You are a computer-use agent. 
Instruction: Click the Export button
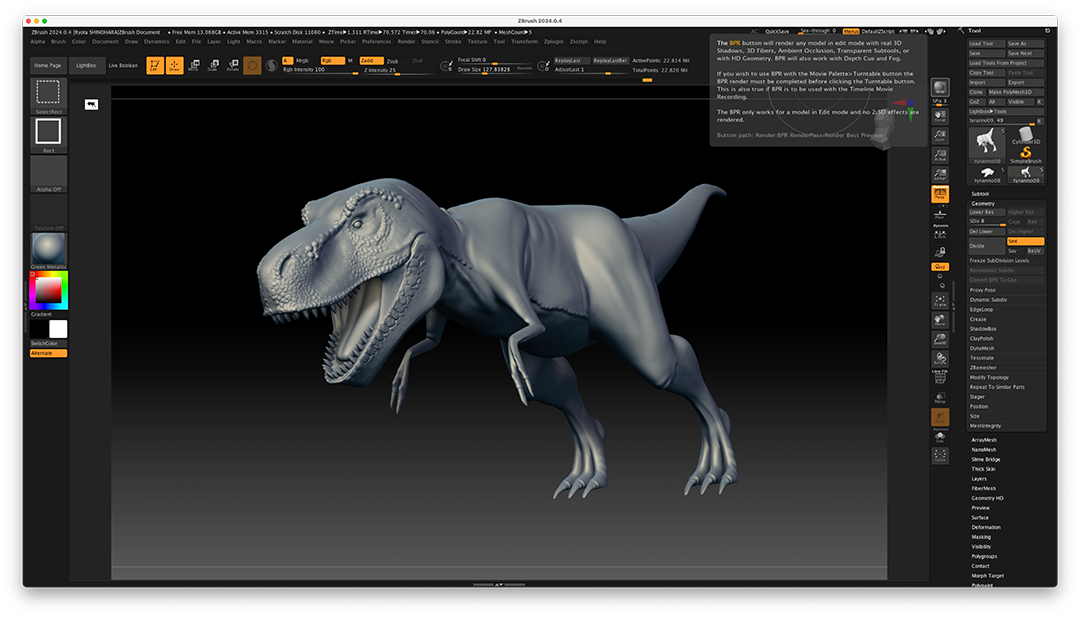pos(1025,82)
